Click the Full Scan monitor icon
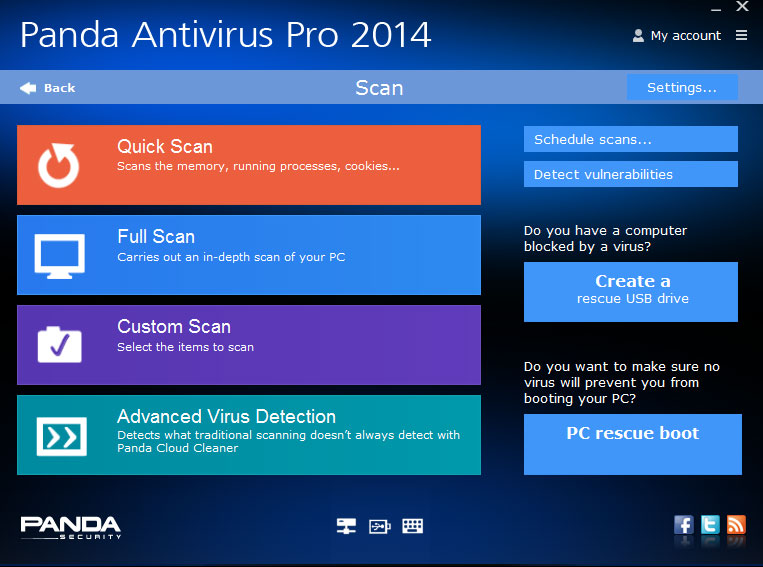Screen dimensions: 763x567 [59, 256]
